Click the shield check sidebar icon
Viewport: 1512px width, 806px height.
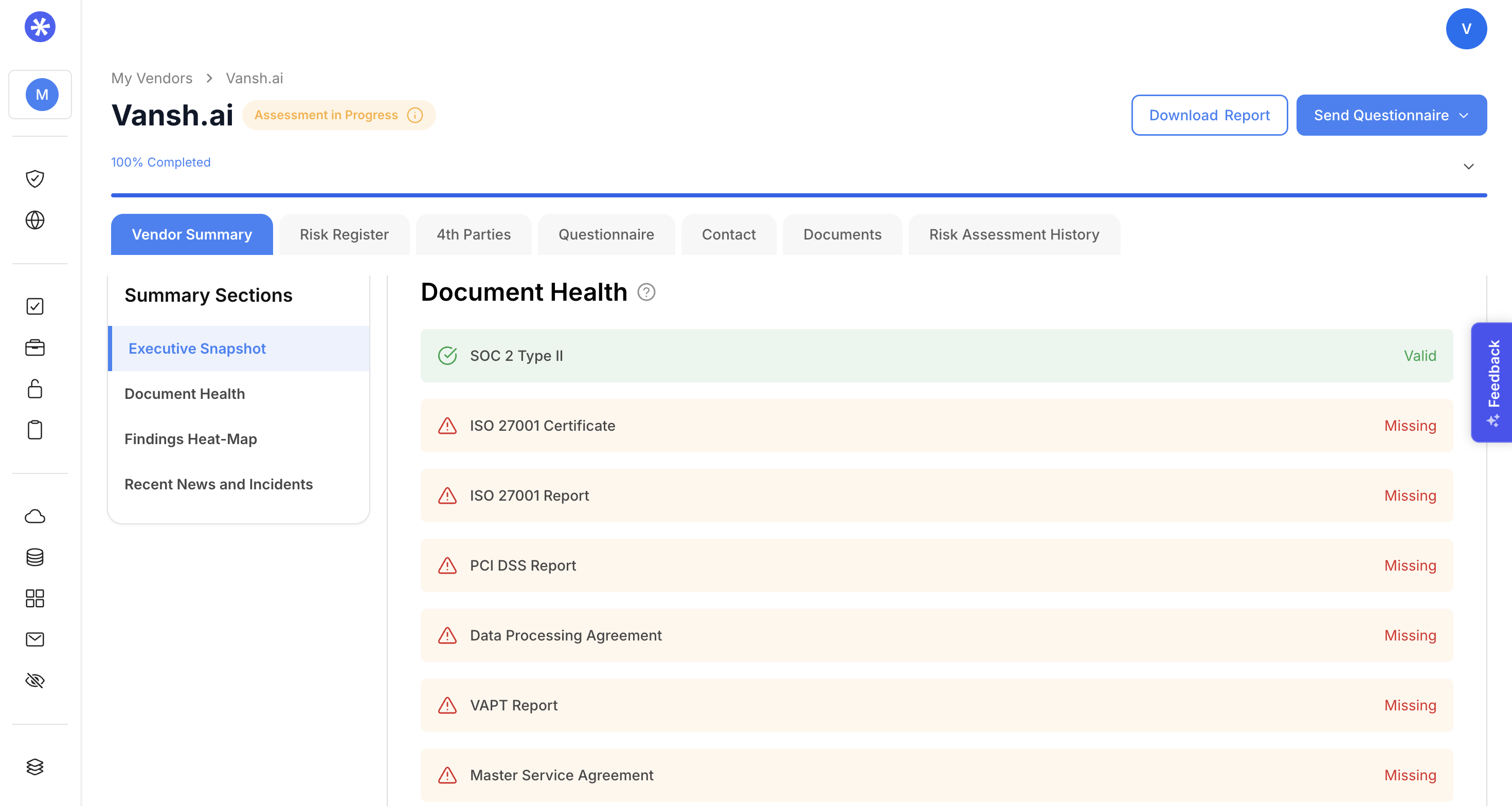35,178
